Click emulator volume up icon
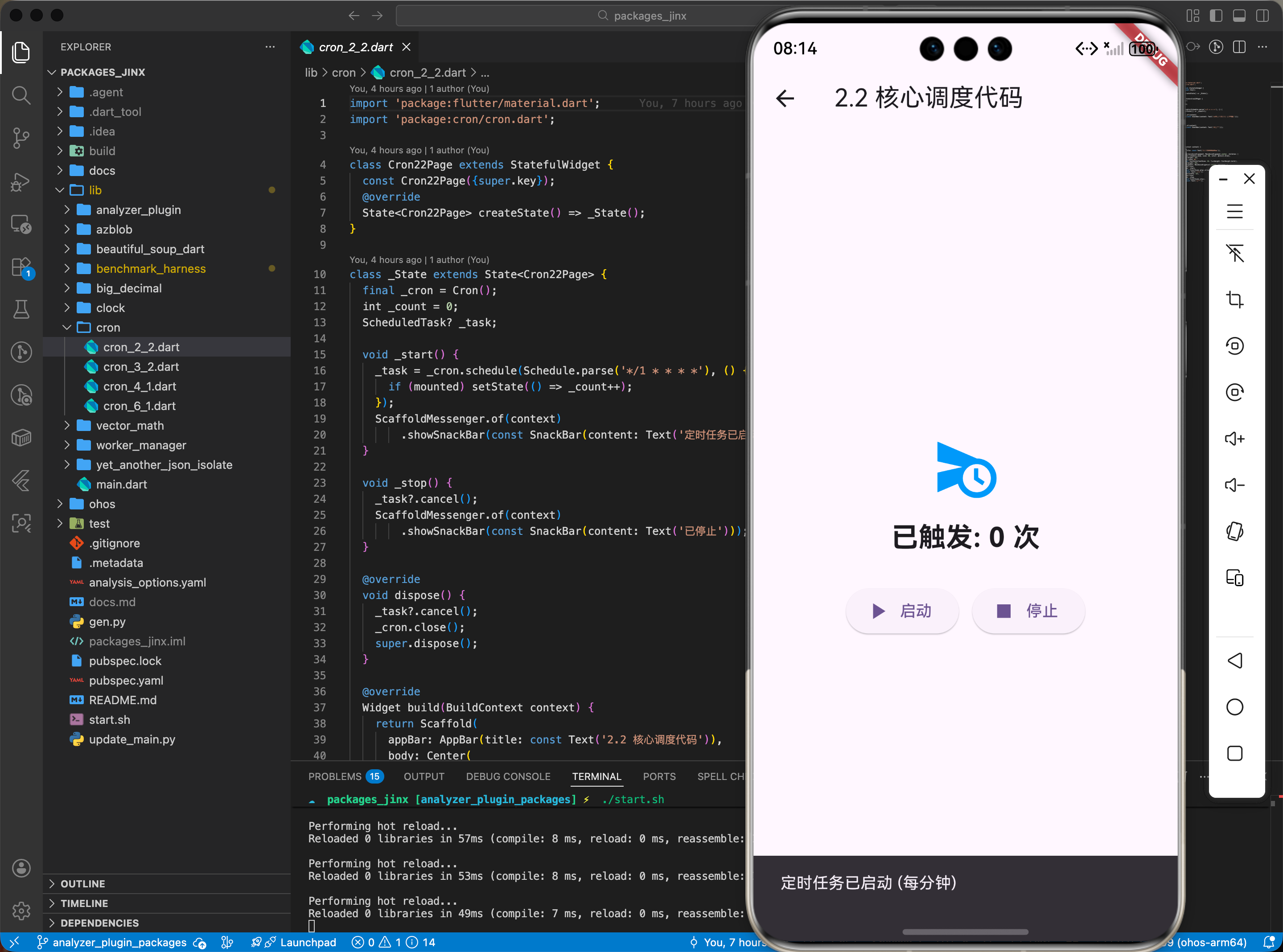 [1234, 439]
